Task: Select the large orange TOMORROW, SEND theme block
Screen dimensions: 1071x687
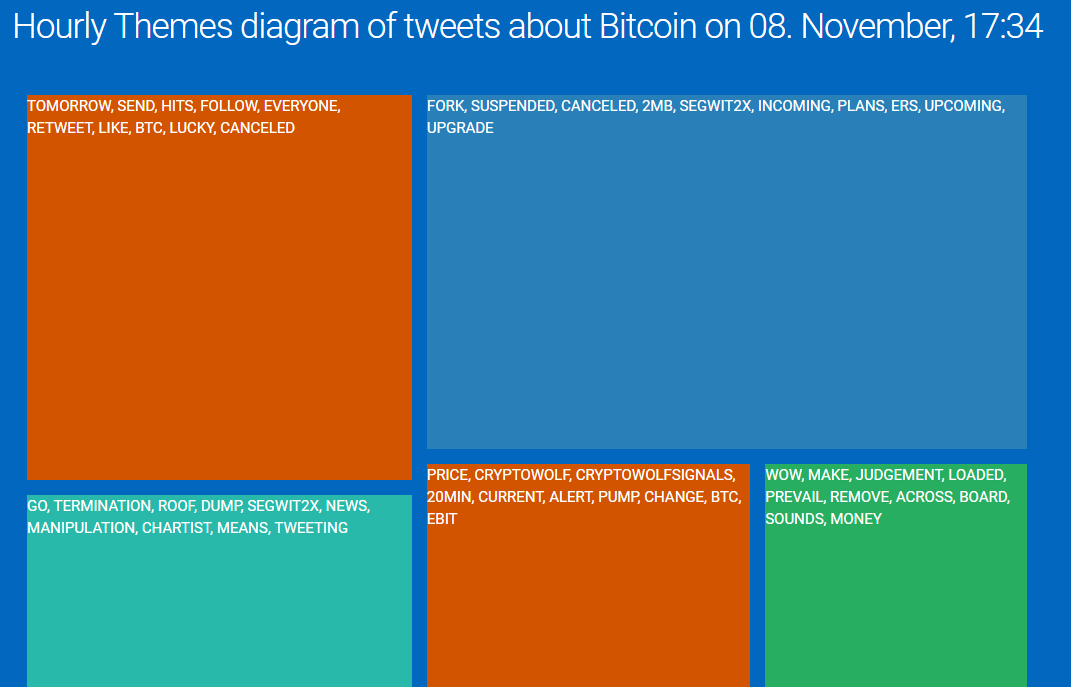Action: point(219,288)
